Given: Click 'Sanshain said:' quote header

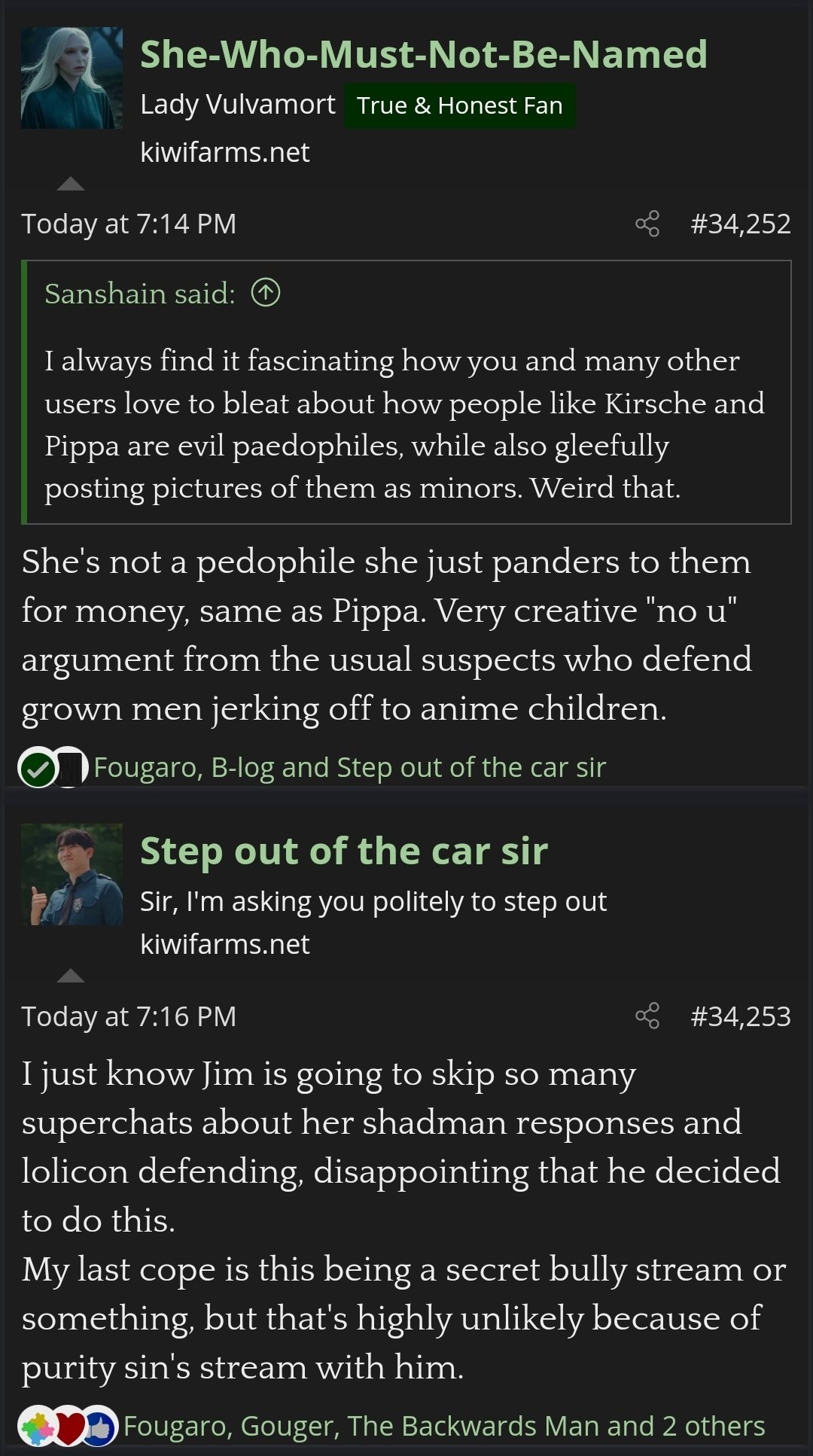Looking at the screenshot, I should point(140,293).
